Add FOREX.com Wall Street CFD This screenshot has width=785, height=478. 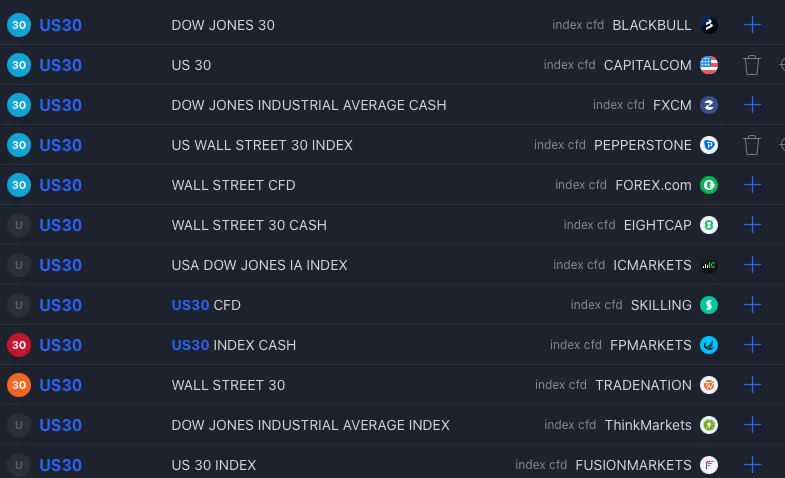click(753, 185)
